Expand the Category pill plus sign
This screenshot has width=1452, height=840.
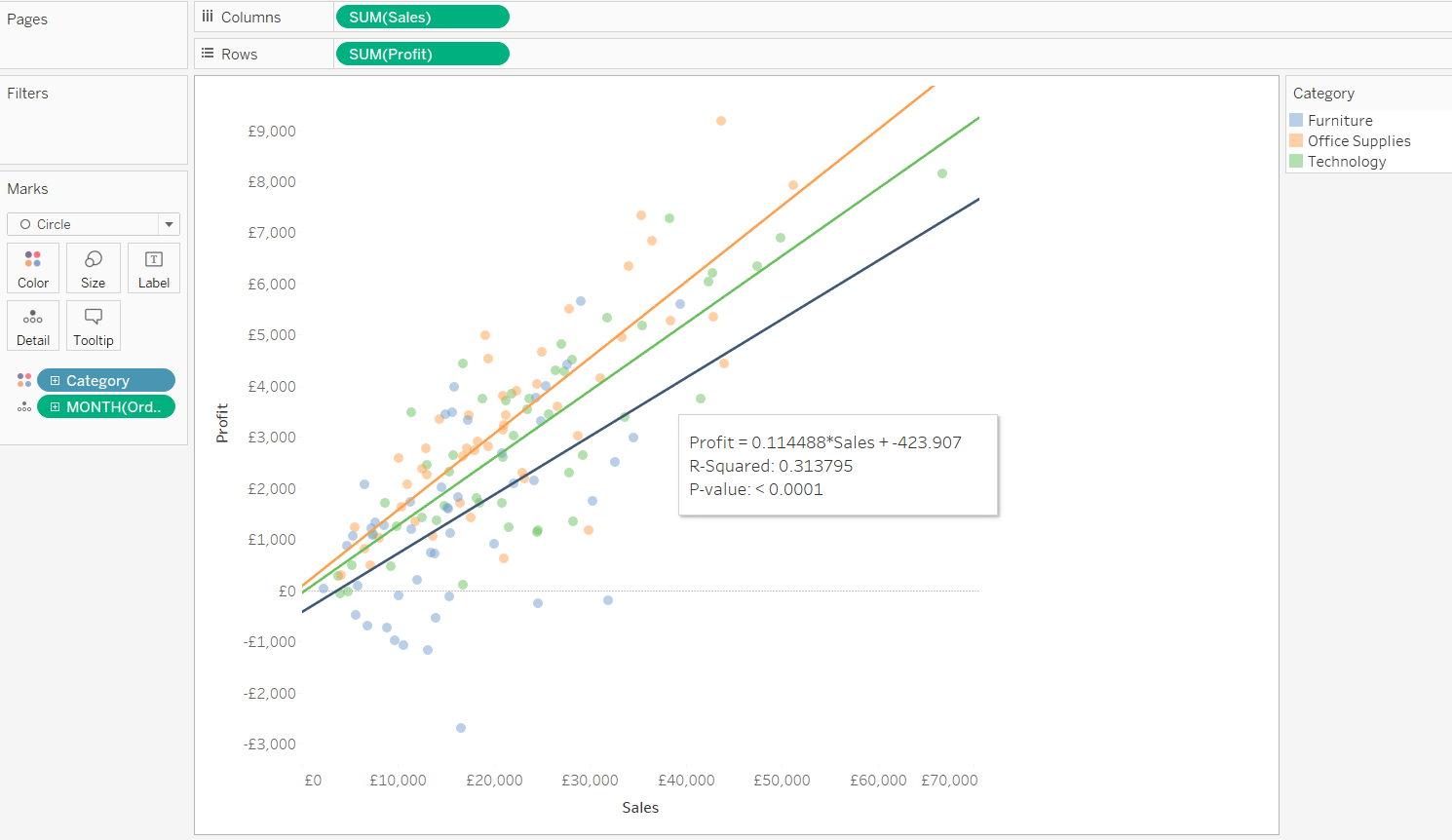(56, 381)
